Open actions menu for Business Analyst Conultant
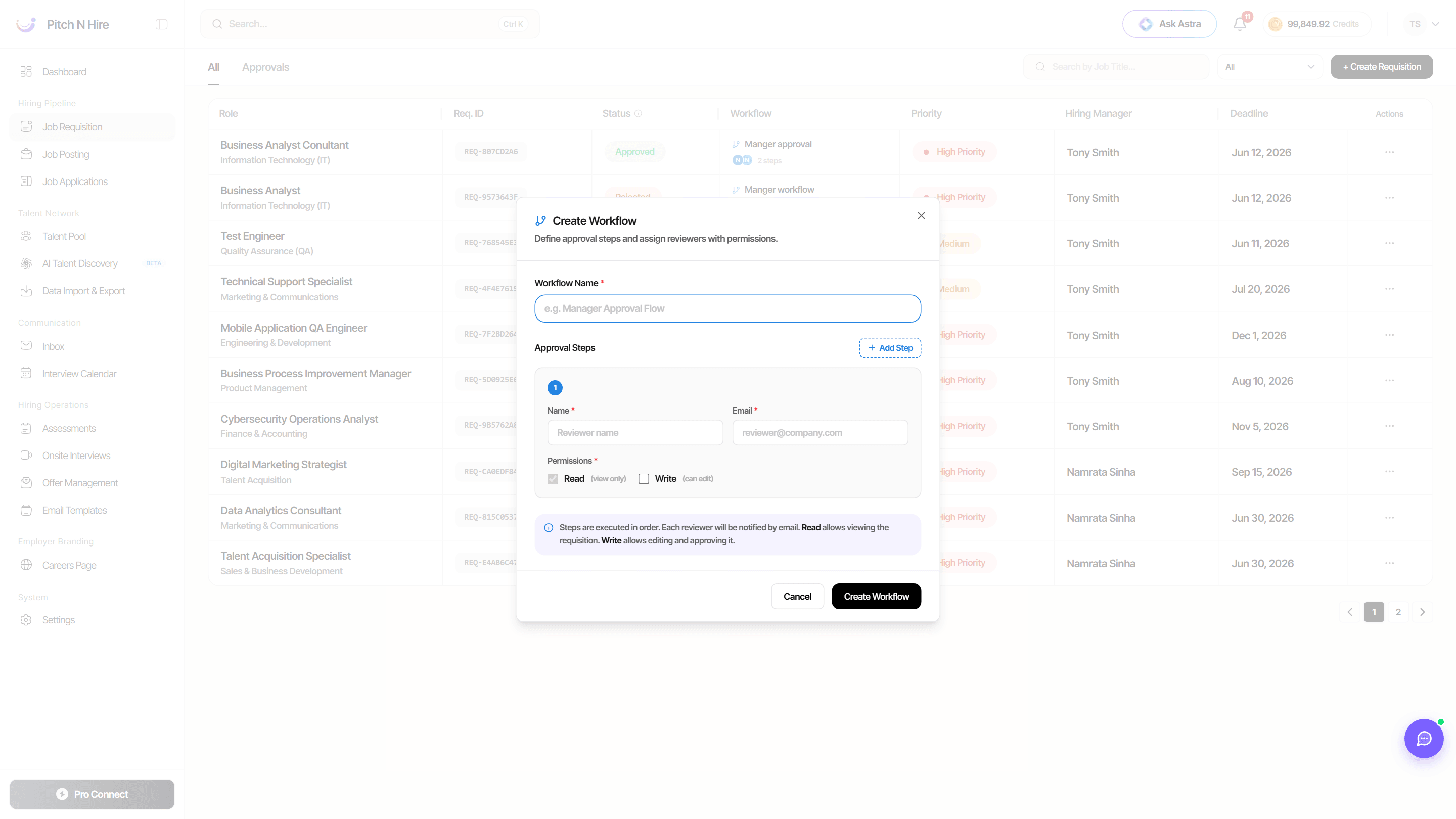The width and height of the screenshot is (1456, 819). point(1389,152)
